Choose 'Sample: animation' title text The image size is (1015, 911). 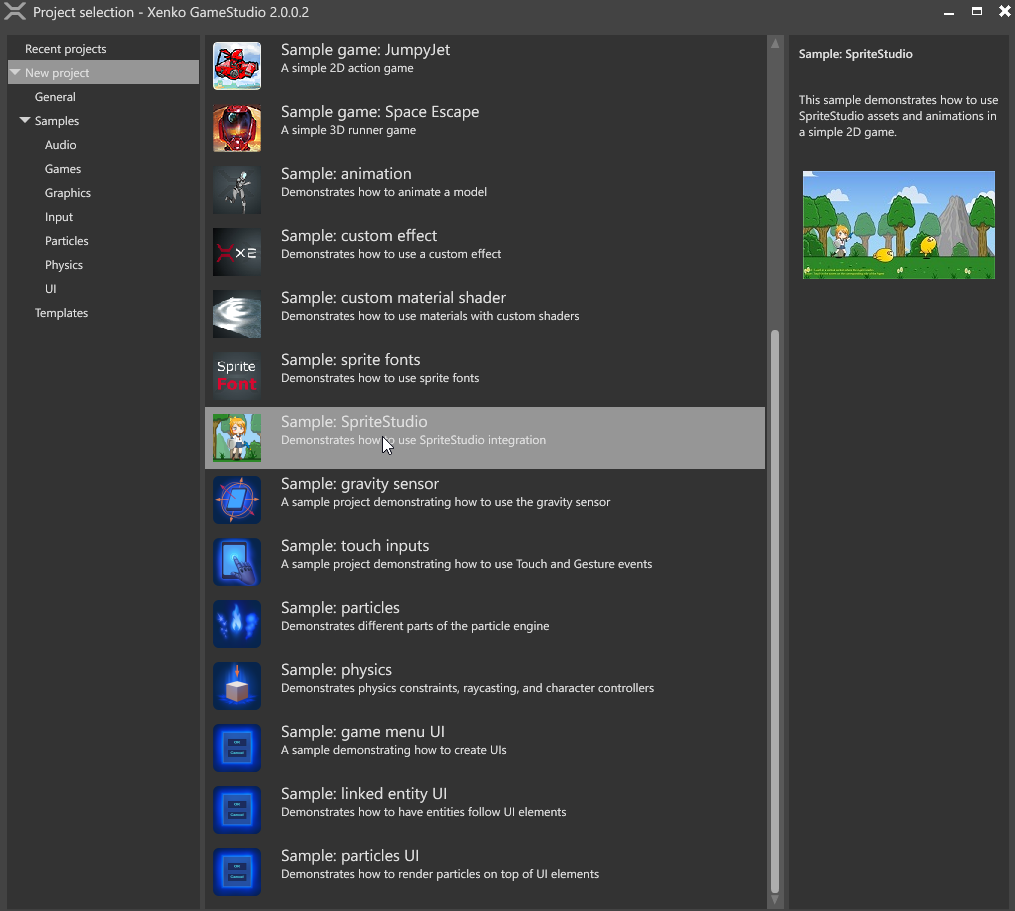(x=346, y=174)
